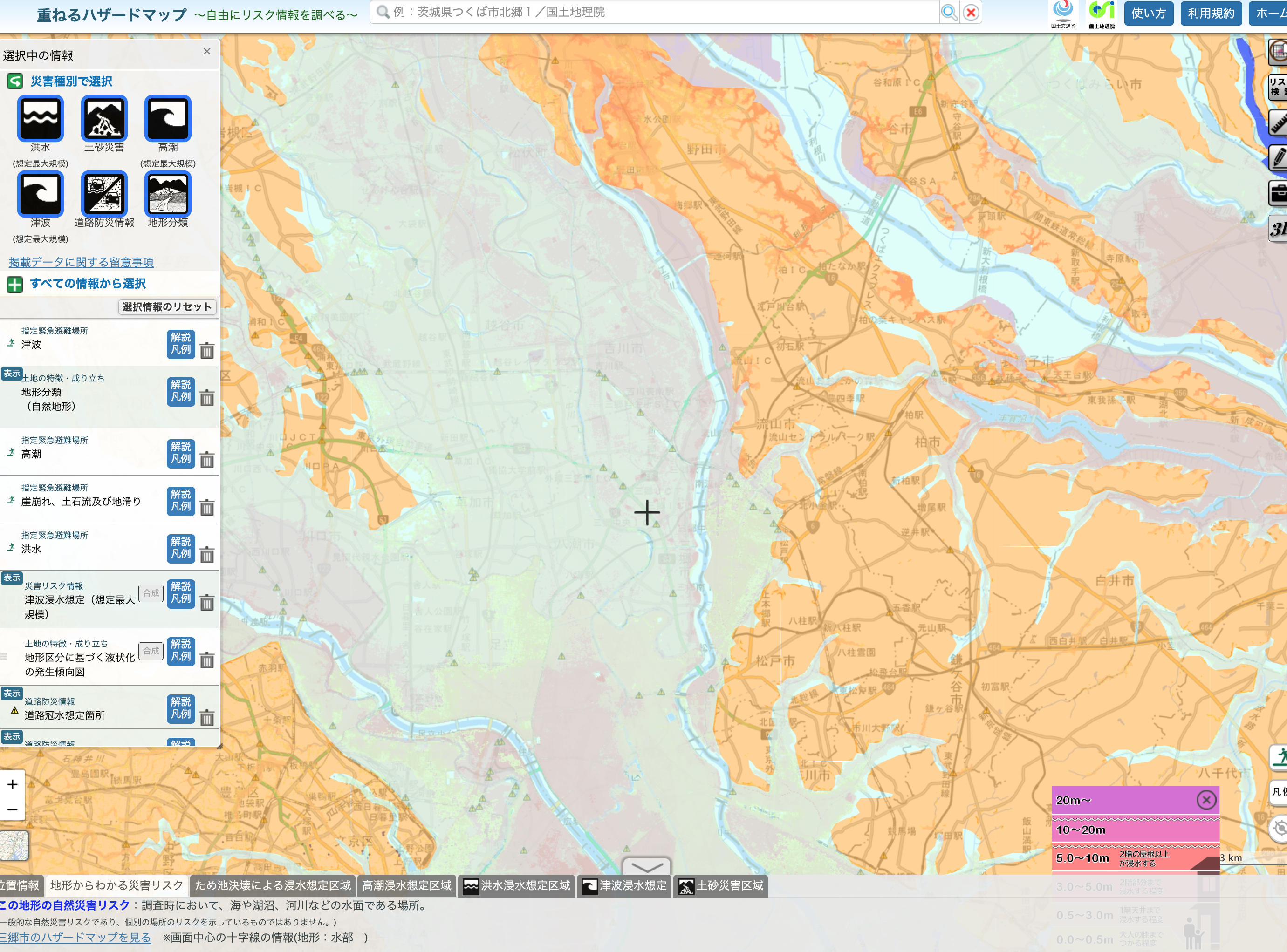Collapse the 災害種別で選択 section

15,81
